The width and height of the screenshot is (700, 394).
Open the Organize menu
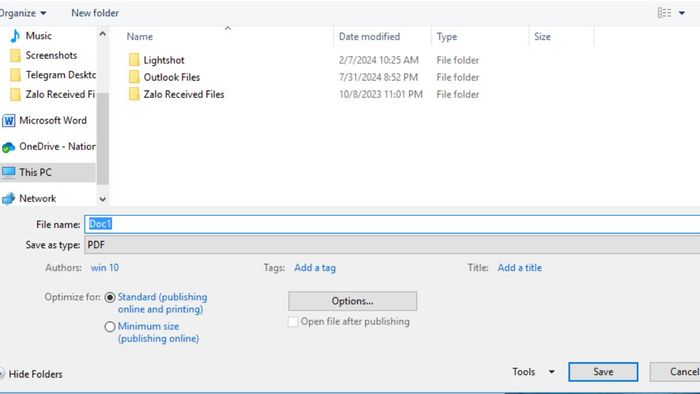pos(22,13)
